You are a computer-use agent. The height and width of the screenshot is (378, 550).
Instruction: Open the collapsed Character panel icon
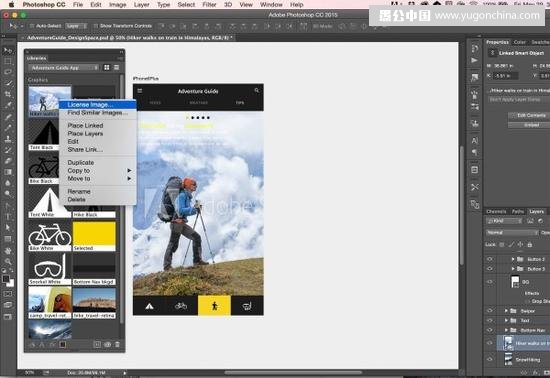(475, 141)
